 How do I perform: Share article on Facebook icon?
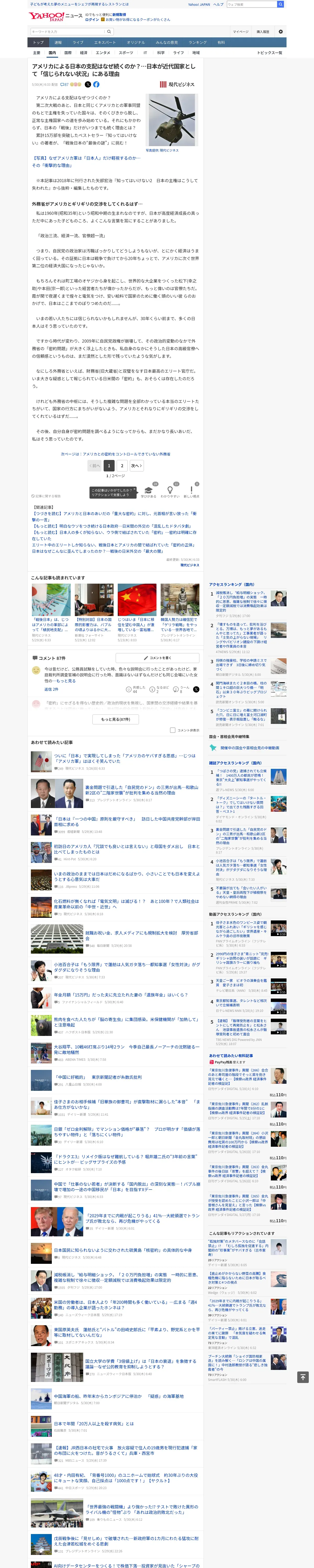[x=96, y=85]
